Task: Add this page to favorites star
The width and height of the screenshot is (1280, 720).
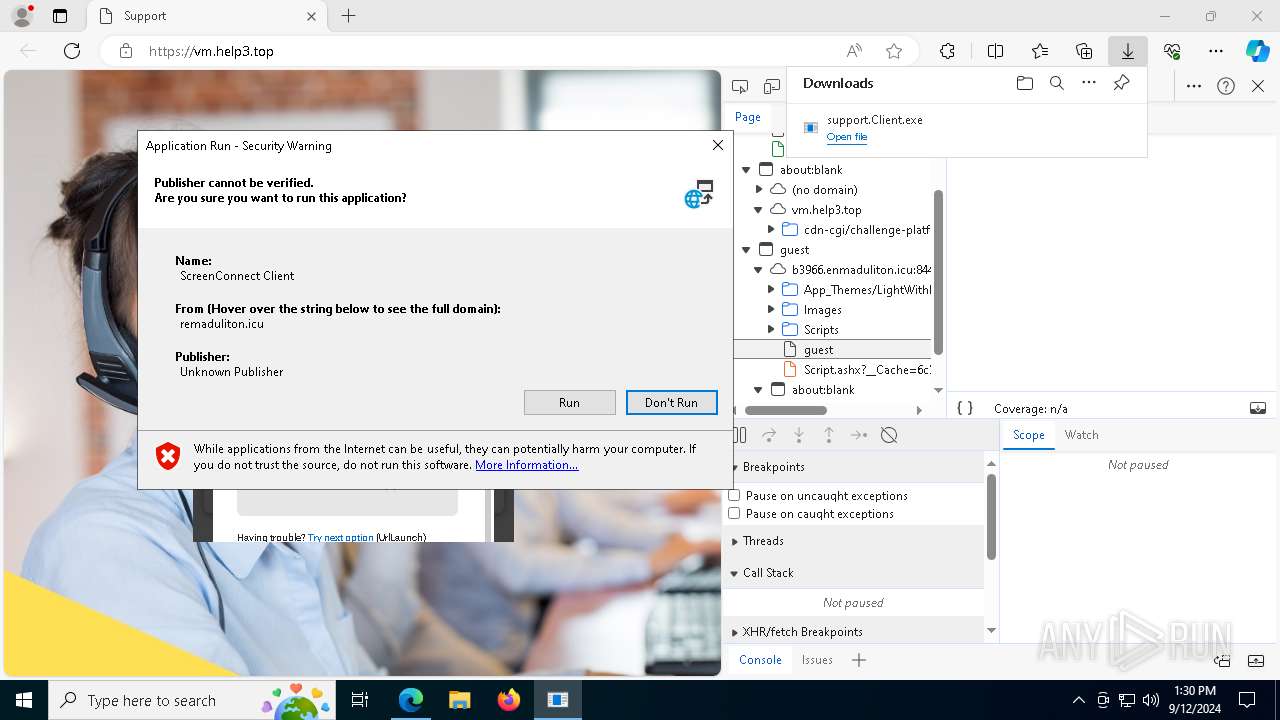Action: [x=894, y=51]
